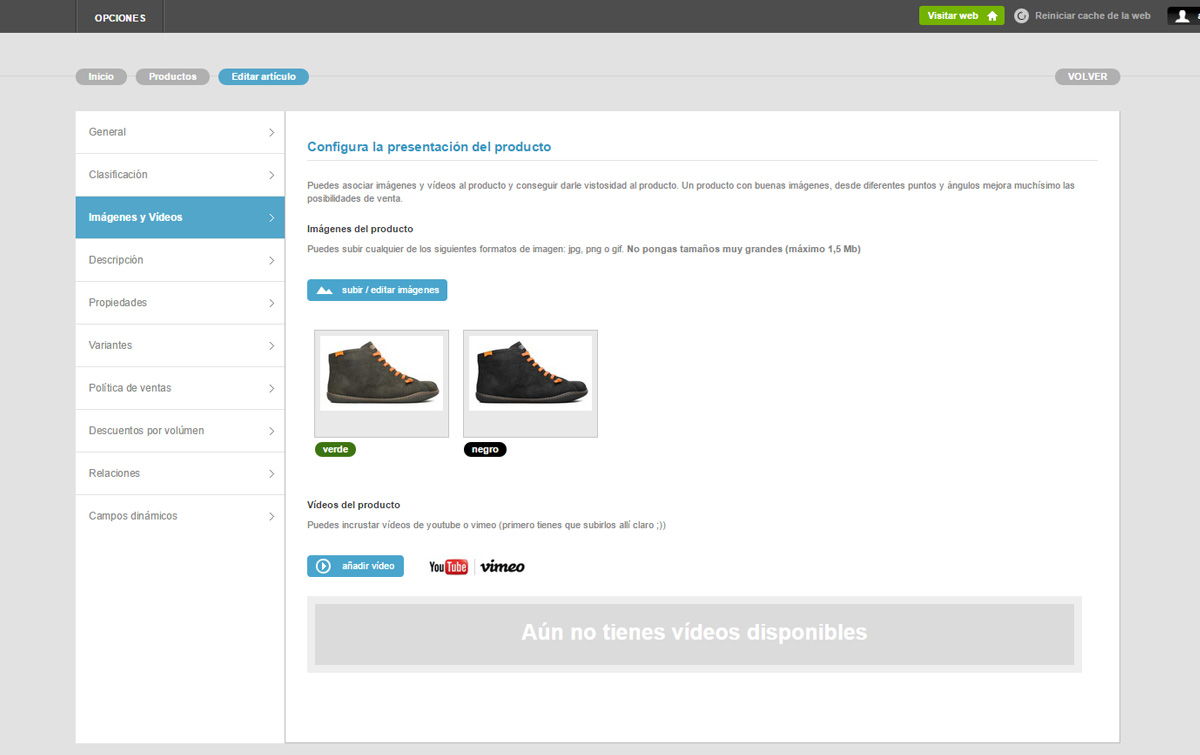This screenshot has width=1200, height=755.
Task: Click the Imágenes del producto label
Action: [x=360, y=229]
